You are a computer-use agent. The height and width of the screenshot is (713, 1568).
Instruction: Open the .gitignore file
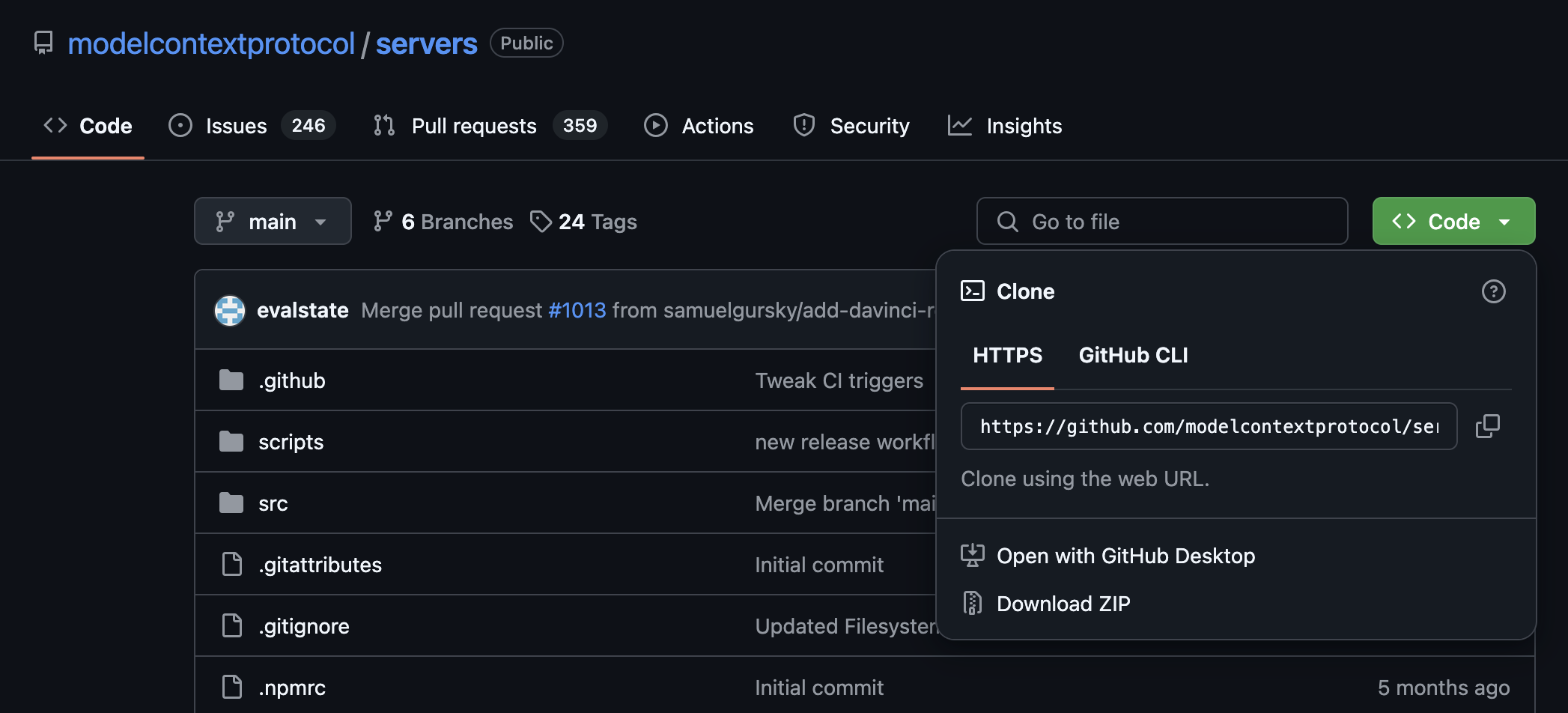(304, 626)
